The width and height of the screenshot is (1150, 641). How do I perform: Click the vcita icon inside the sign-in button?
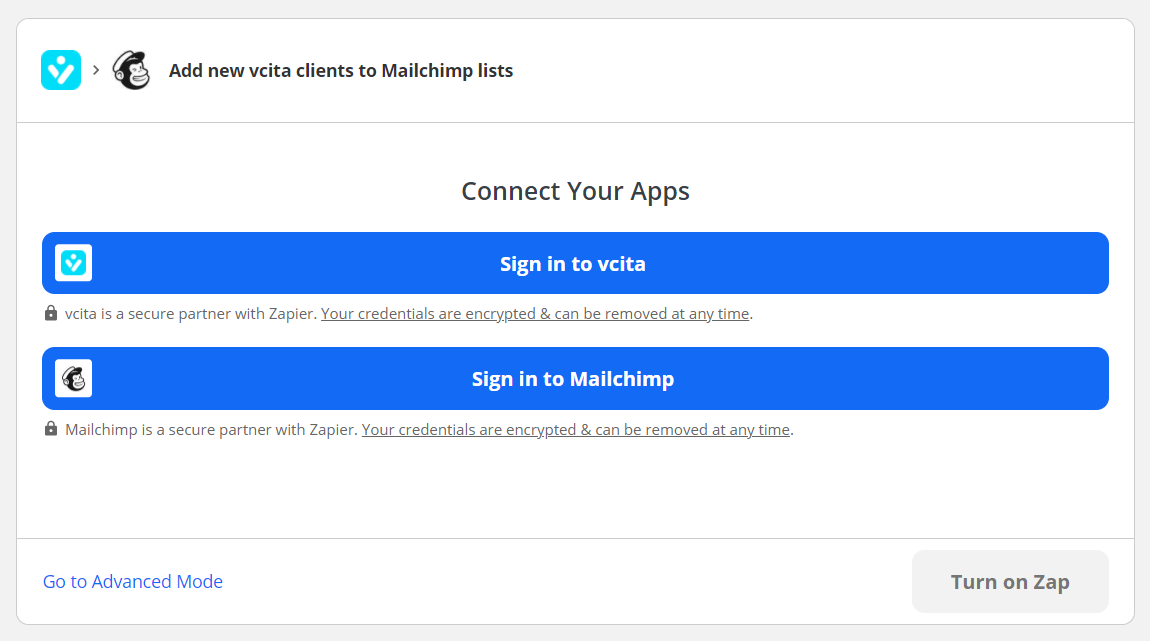click(x=73, y=263)
